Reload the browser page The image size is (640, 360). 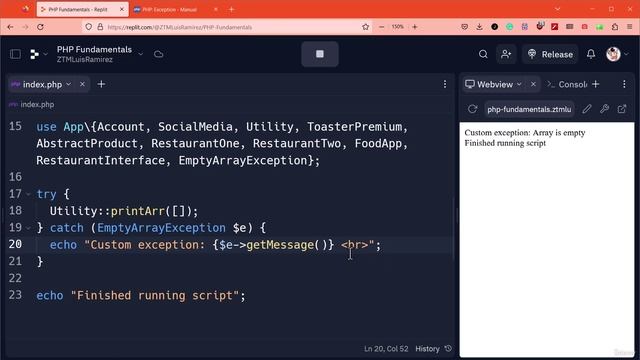(40, 27)
